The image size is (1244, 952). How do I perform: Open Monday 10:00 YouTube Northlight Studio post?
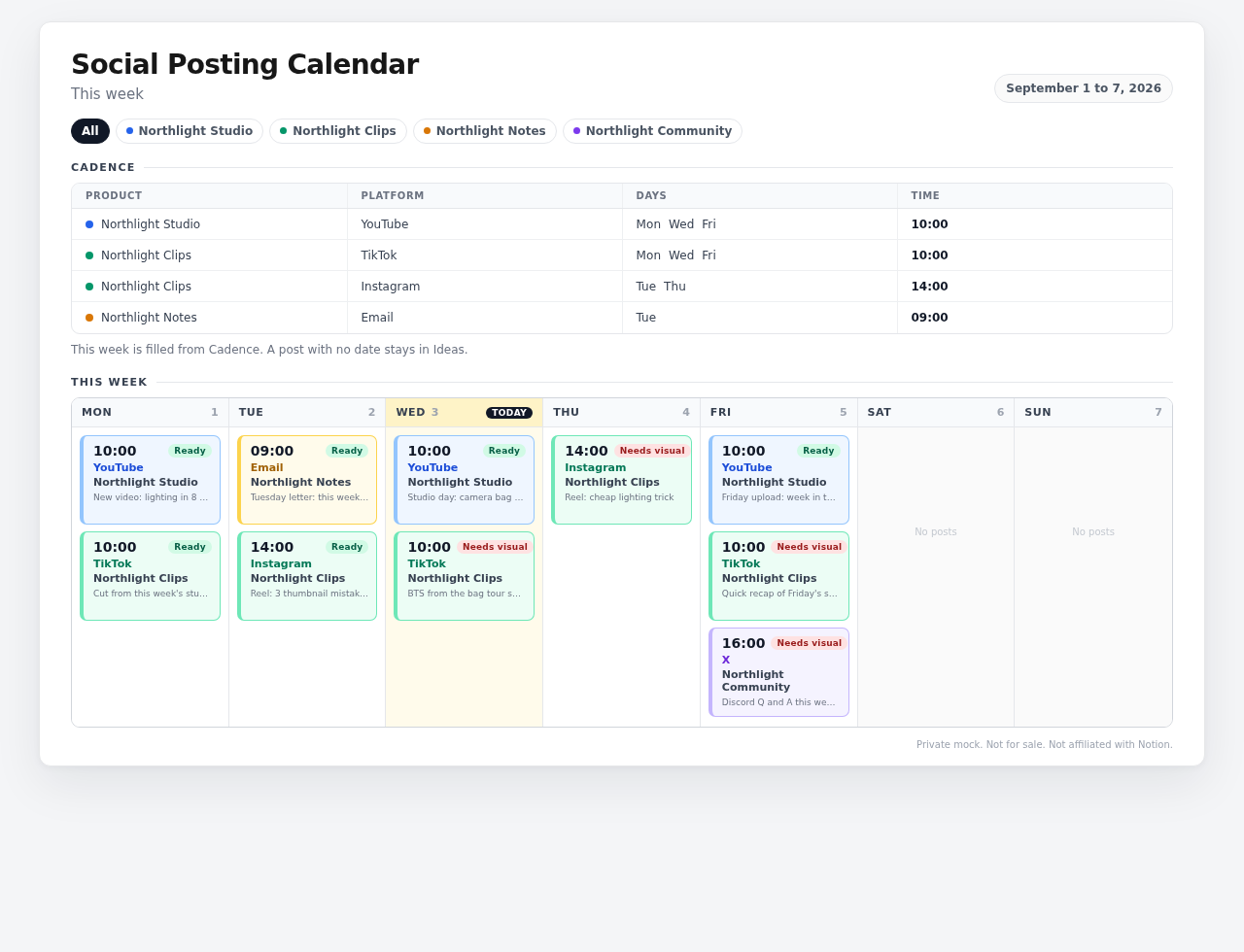point(151,480)
